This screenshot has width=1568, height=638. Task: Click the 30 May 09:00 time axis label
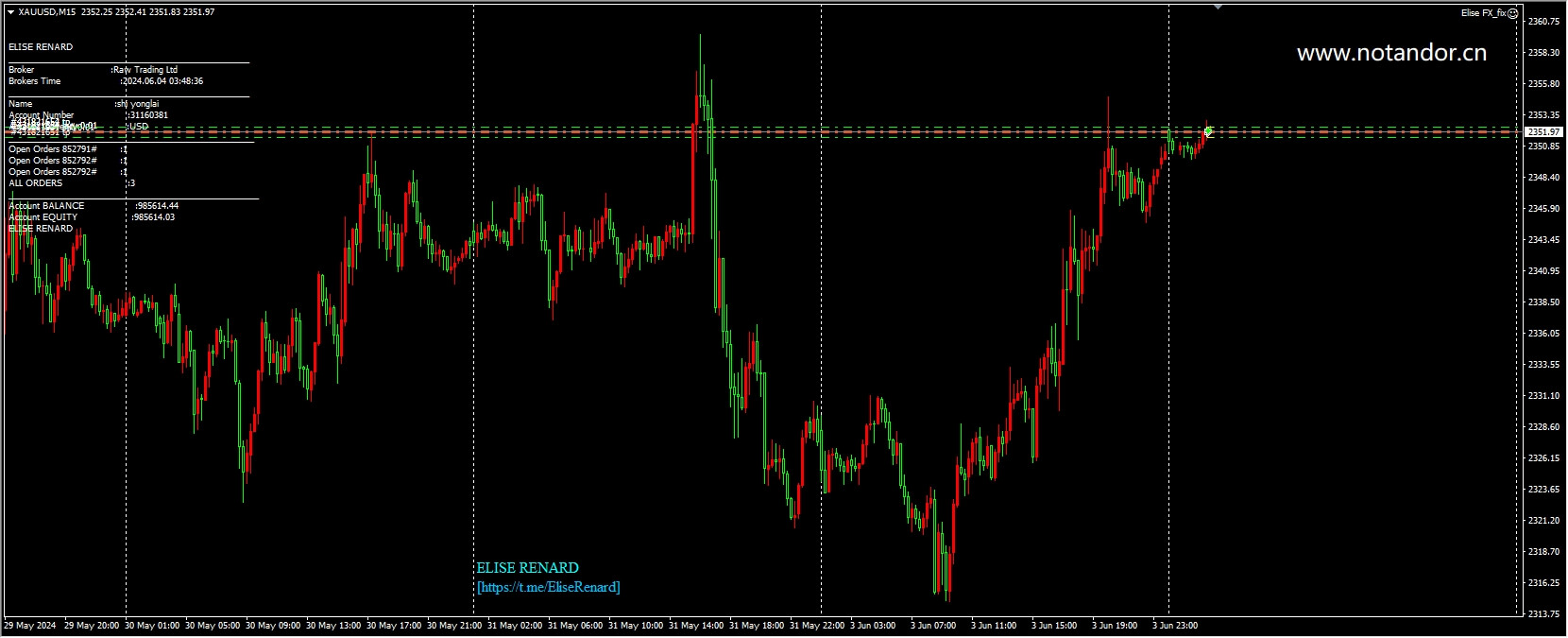click(274, 625)
